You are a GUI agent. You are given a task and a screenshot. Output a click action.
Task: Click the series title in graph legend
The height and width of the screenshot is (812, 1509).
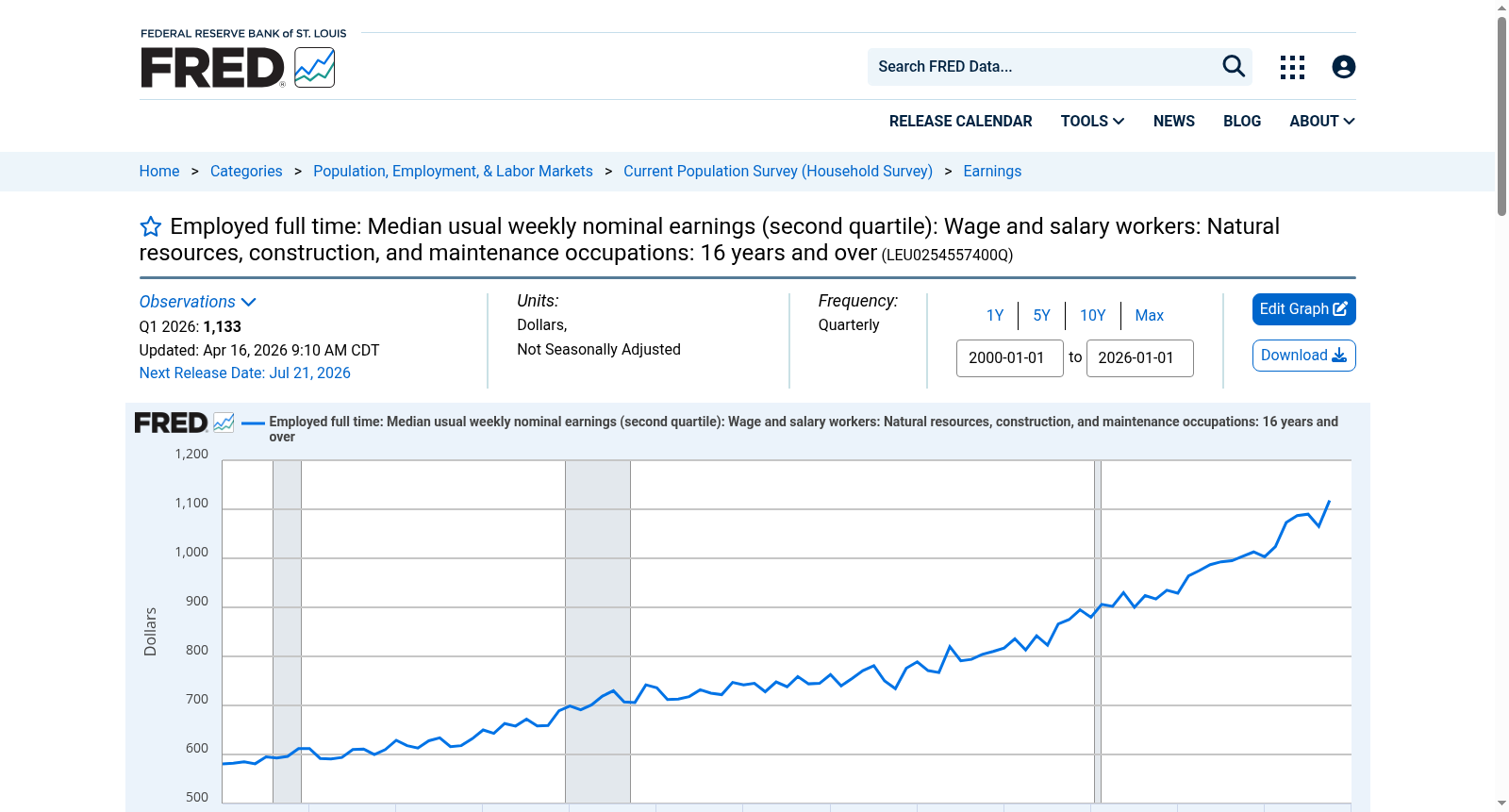(x=804, y=429)
